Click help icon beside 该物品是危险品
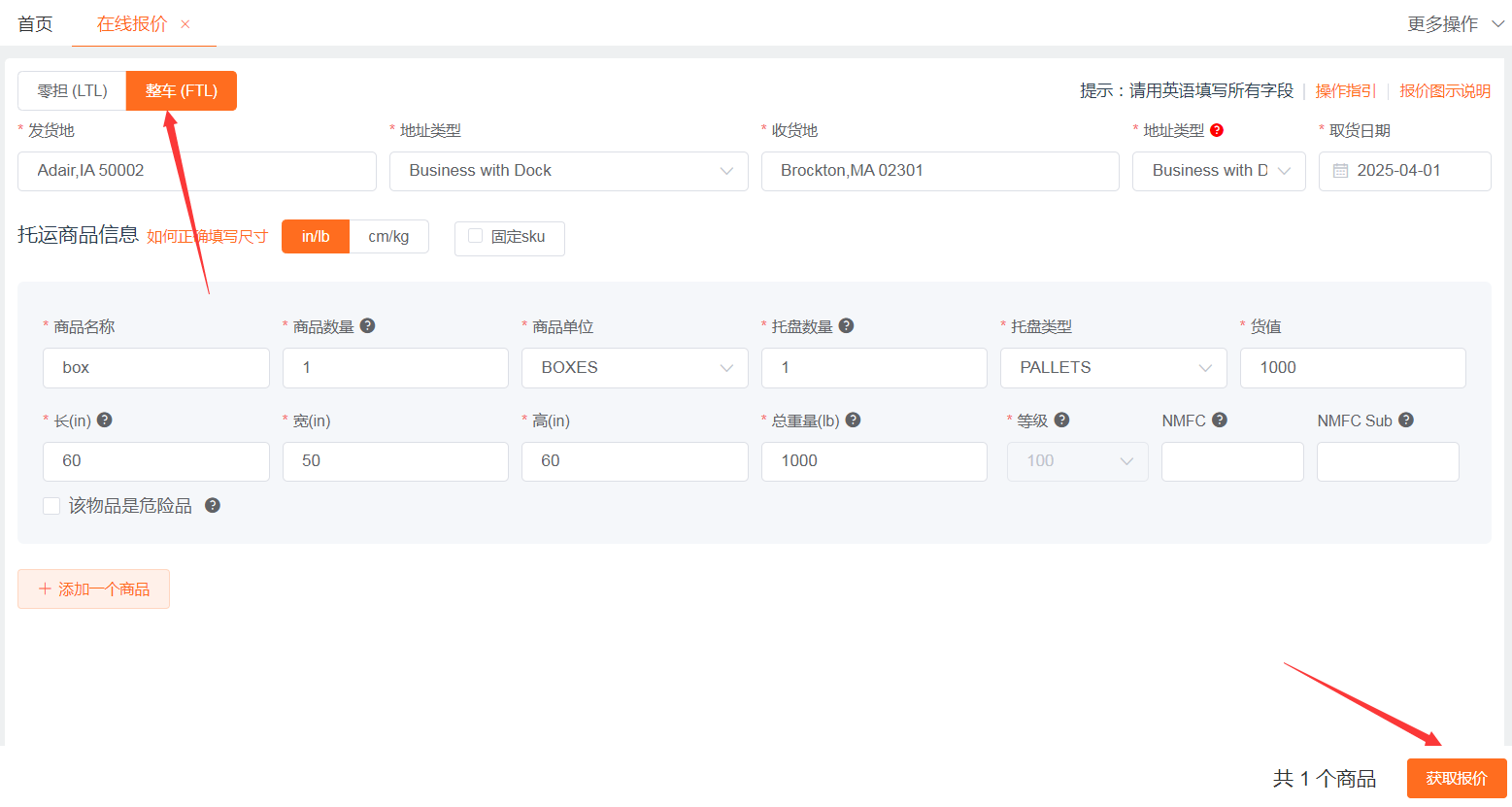The height and width of the screenshot is (807, 1512). [213, 506]
